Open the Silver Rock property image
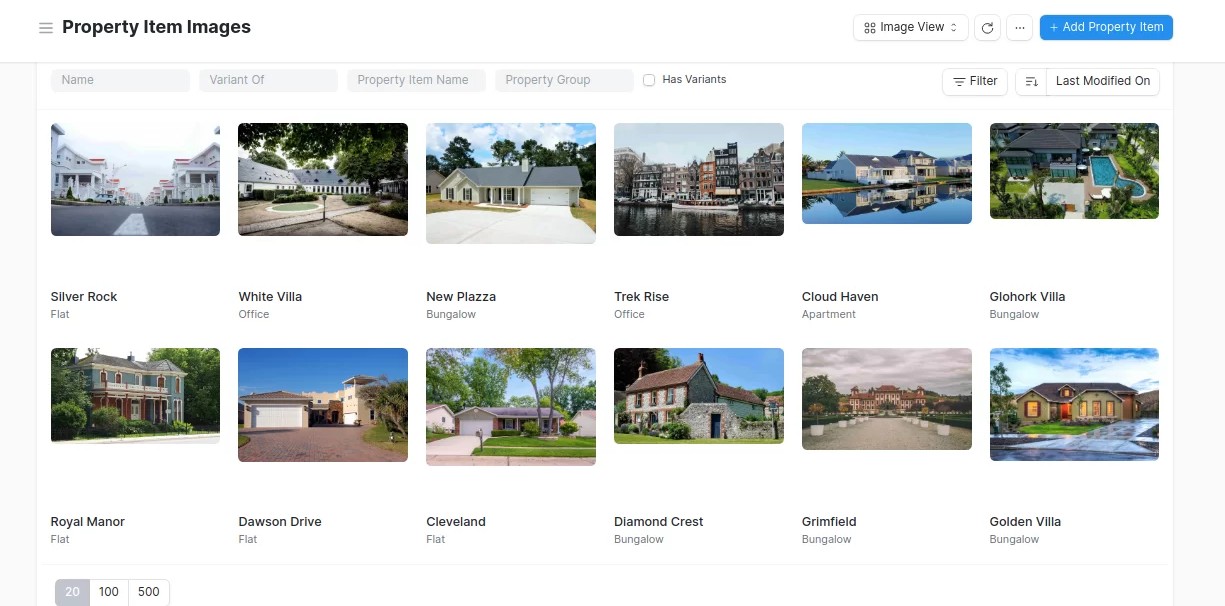Screen dimensions: 1225x606 [x=135, y=179]
